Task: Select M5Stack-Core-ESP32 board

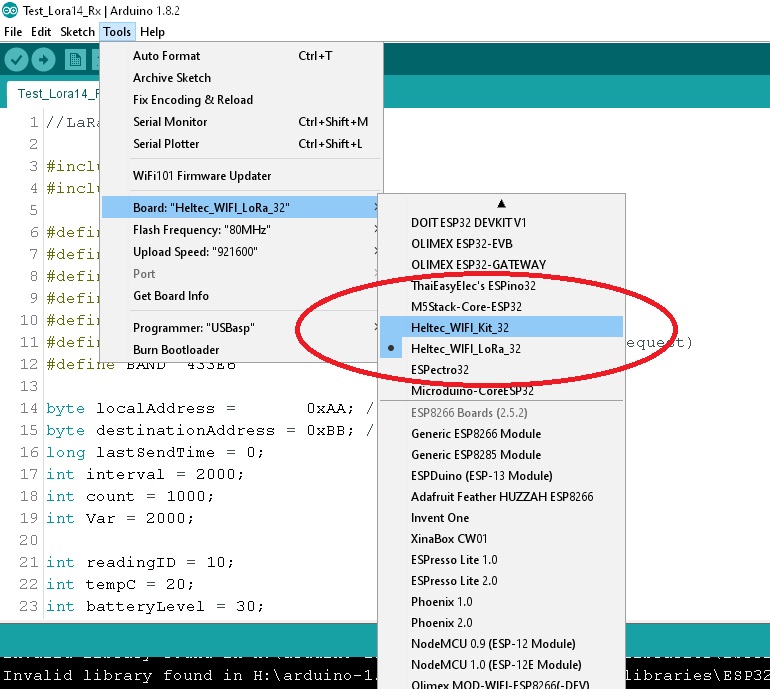Action: pos(501,307)
